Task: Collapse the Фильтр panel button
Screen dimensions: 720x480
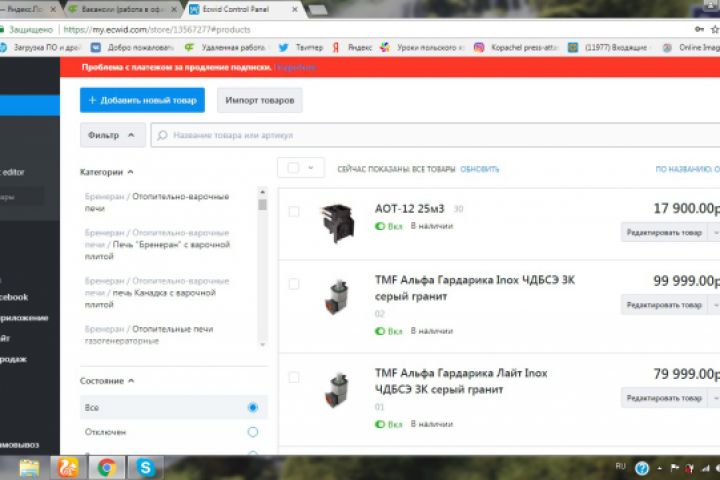Action: [x=112, y=135]
